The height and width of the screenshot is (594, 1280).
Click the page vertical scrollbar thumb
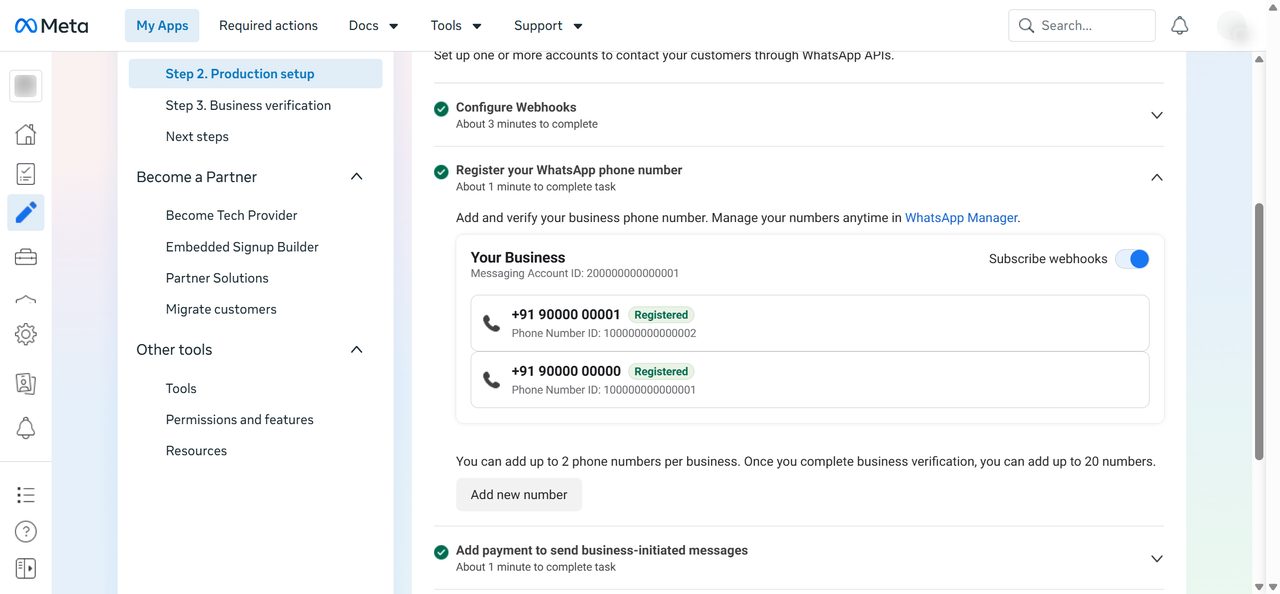pos(1259,330)
